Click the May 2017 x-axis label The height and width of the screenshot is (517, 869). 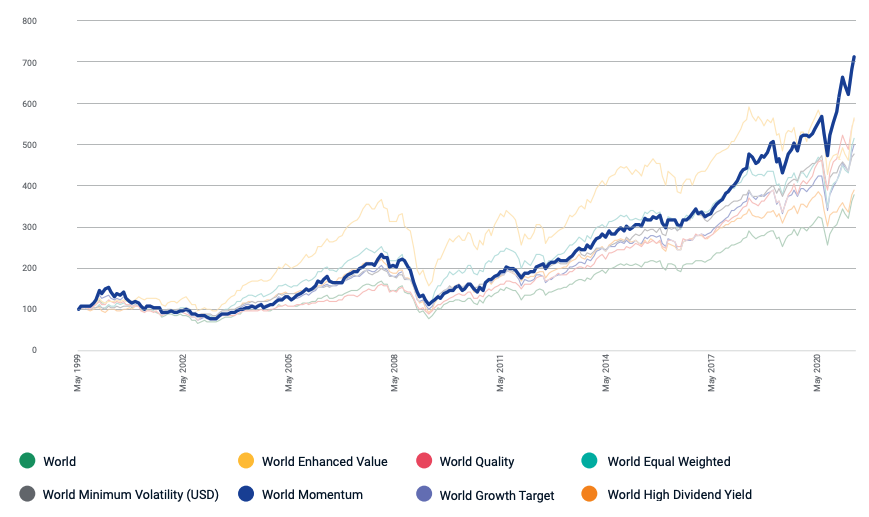click(x=712, y=373)
